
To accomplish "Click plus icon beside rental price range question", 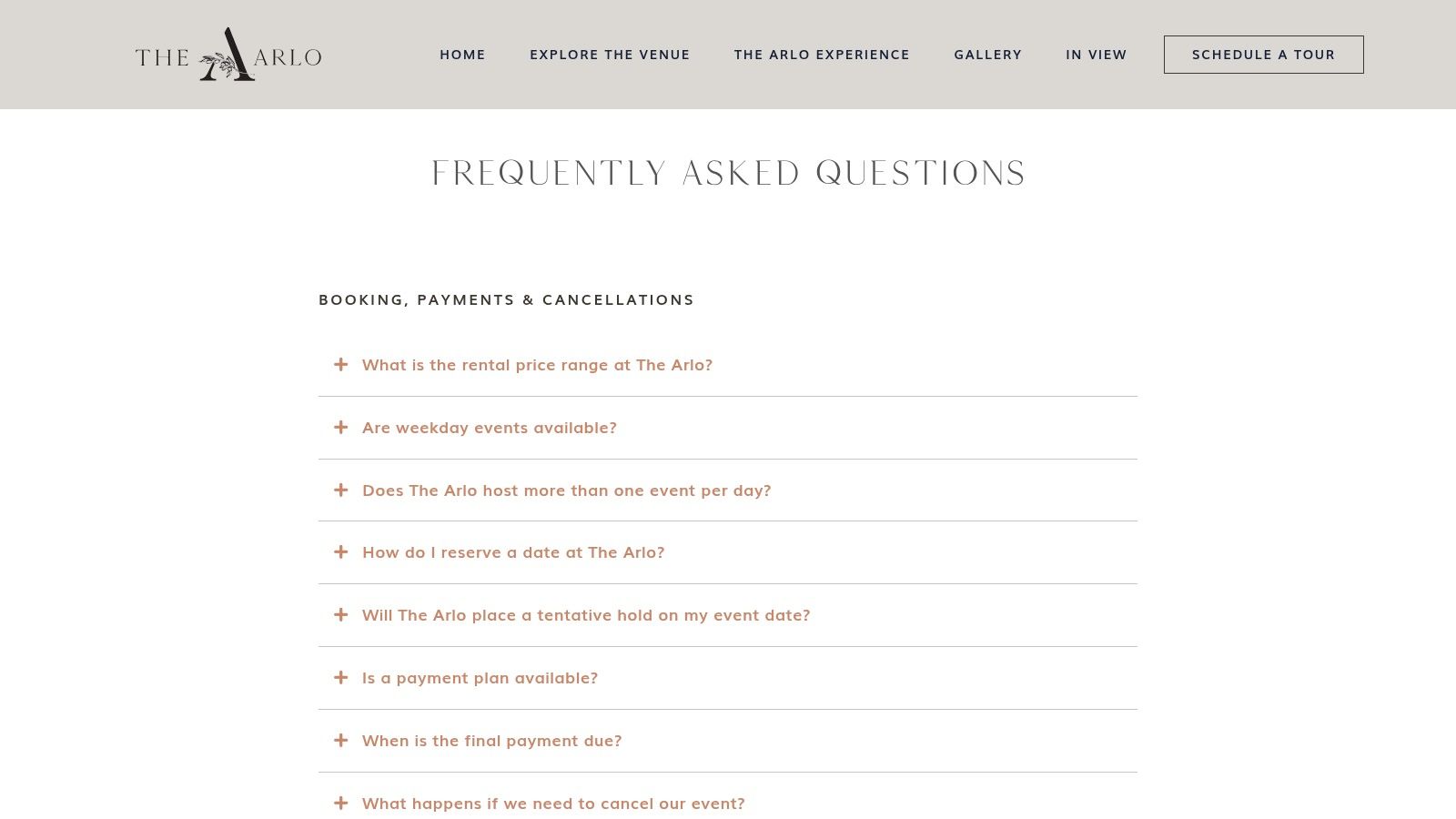I will (x=341, y=365).
